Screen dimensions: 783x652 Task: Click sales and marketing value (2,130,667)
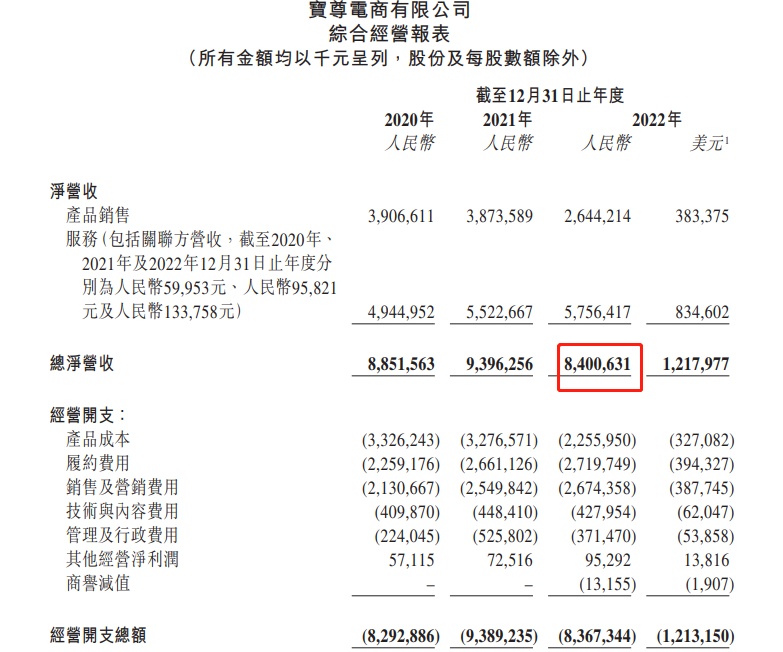click(x=401, y=488)
